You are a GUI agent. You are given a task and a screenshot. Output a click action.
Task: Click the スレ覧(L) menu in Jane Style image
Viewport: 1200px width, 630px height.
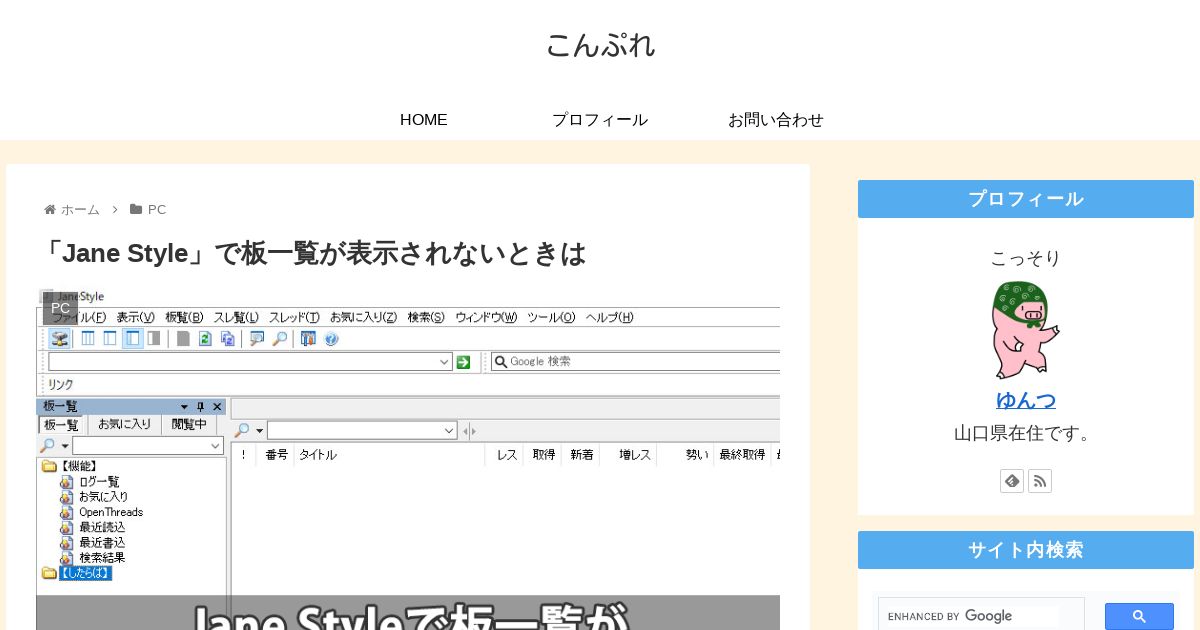click(x=236, y=317)
